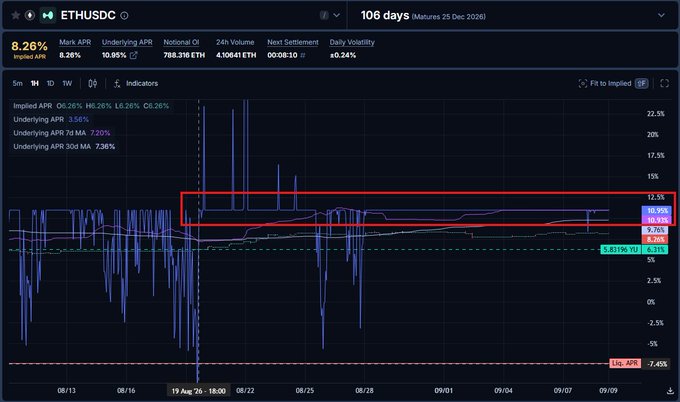The image size is (680, 402).
Task: Click the Daily Volatility label
Action: point(352,42)
